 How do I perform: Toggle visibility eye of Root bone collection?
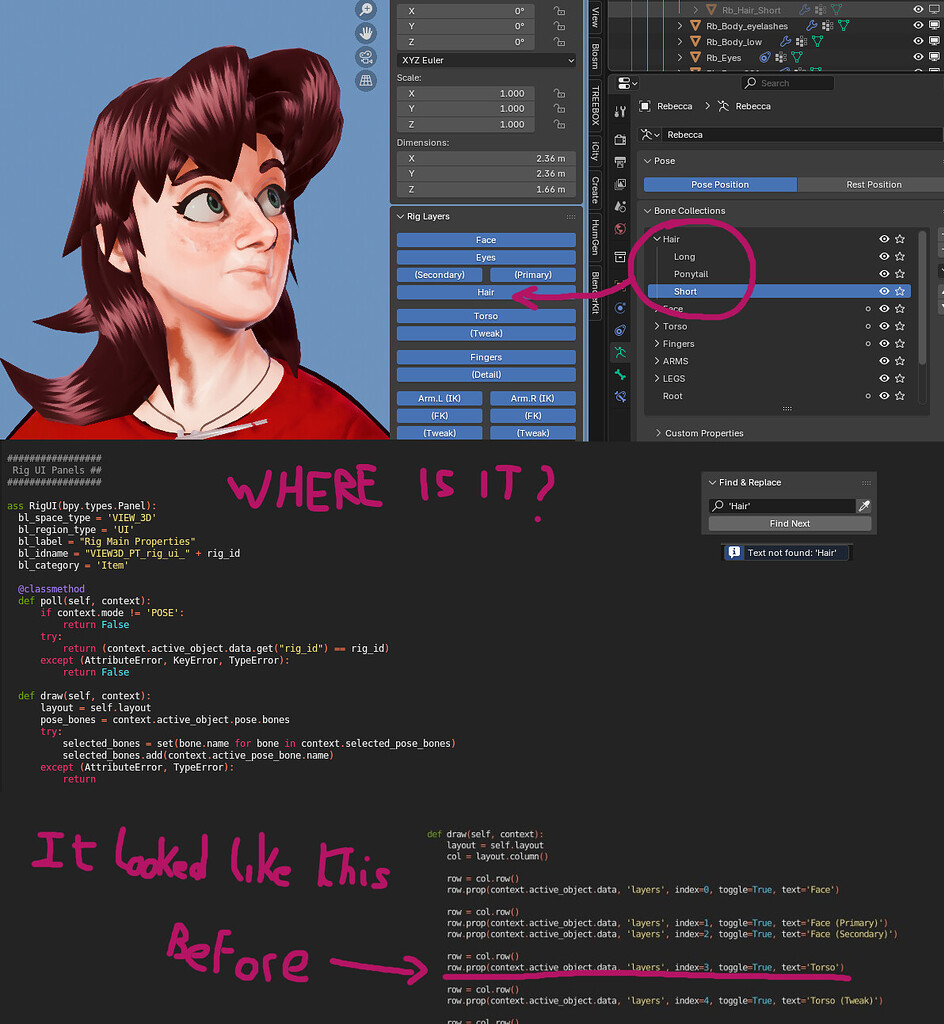click(x=884, y=396)
